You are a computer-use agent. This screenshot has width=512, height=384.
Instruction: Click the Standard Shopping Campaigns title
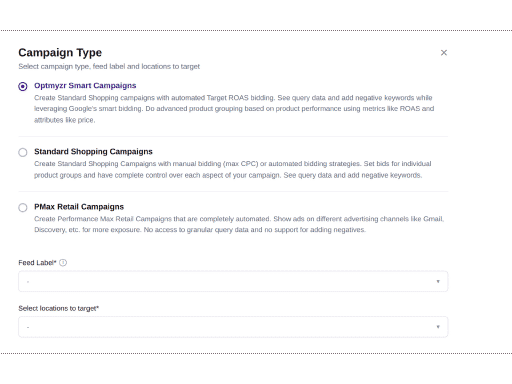pyautogui.click(x=93, y=152)
